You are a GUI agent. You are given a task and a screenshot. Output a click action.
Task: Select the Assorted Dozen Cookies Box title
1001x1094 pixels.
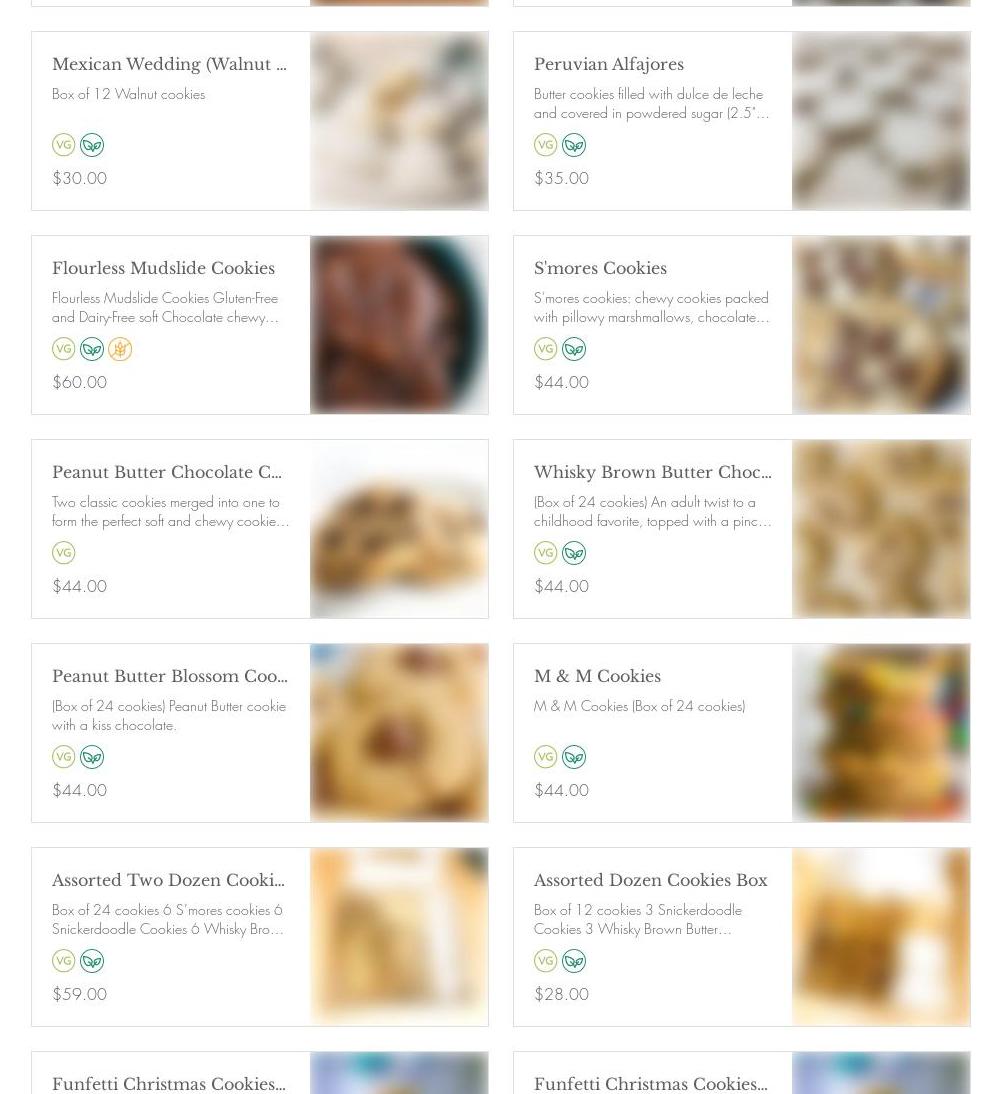650,880
